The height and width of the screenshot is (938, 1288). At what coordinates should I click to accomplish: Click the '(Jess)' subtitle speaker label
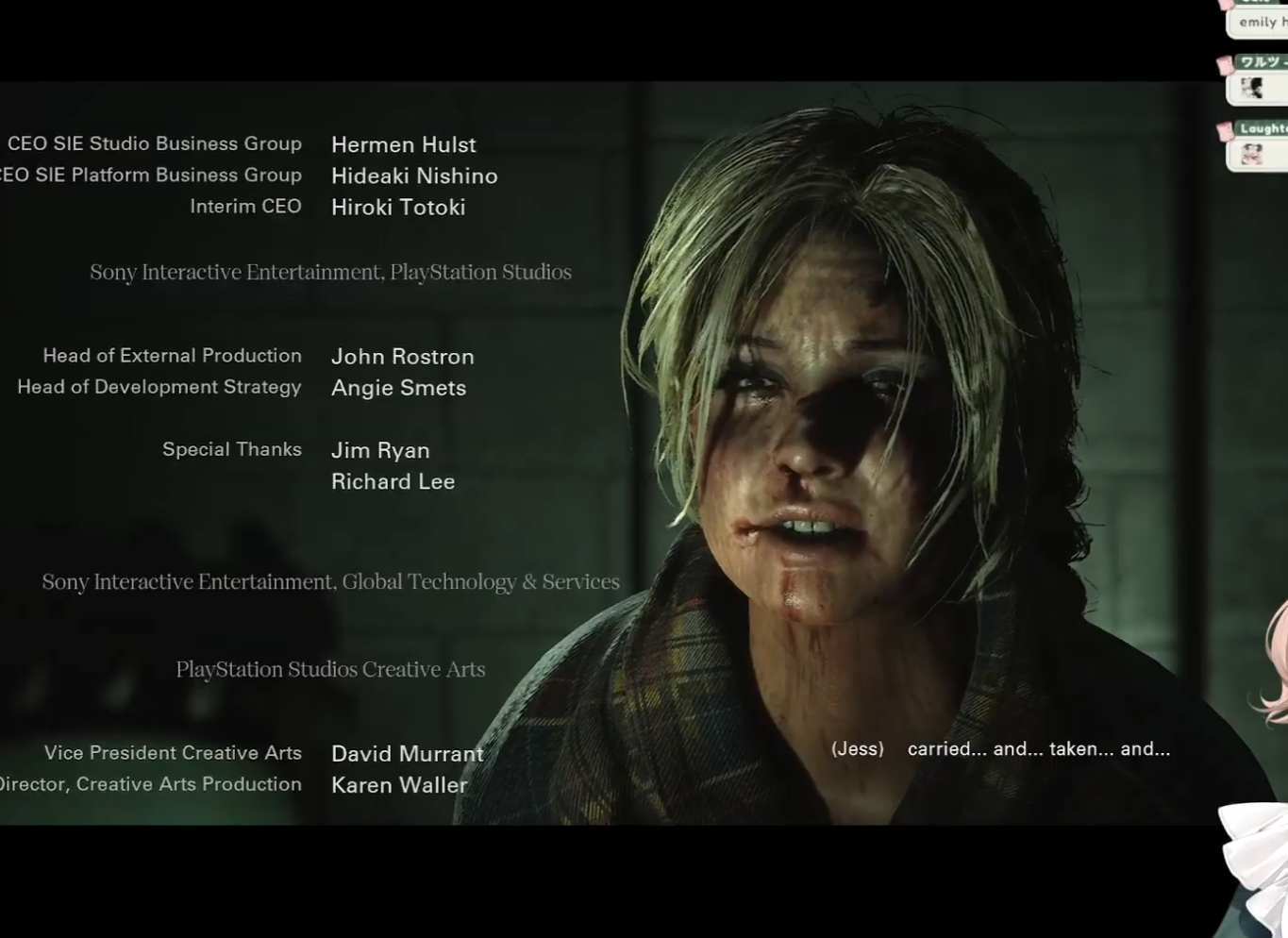coord(858,749)
